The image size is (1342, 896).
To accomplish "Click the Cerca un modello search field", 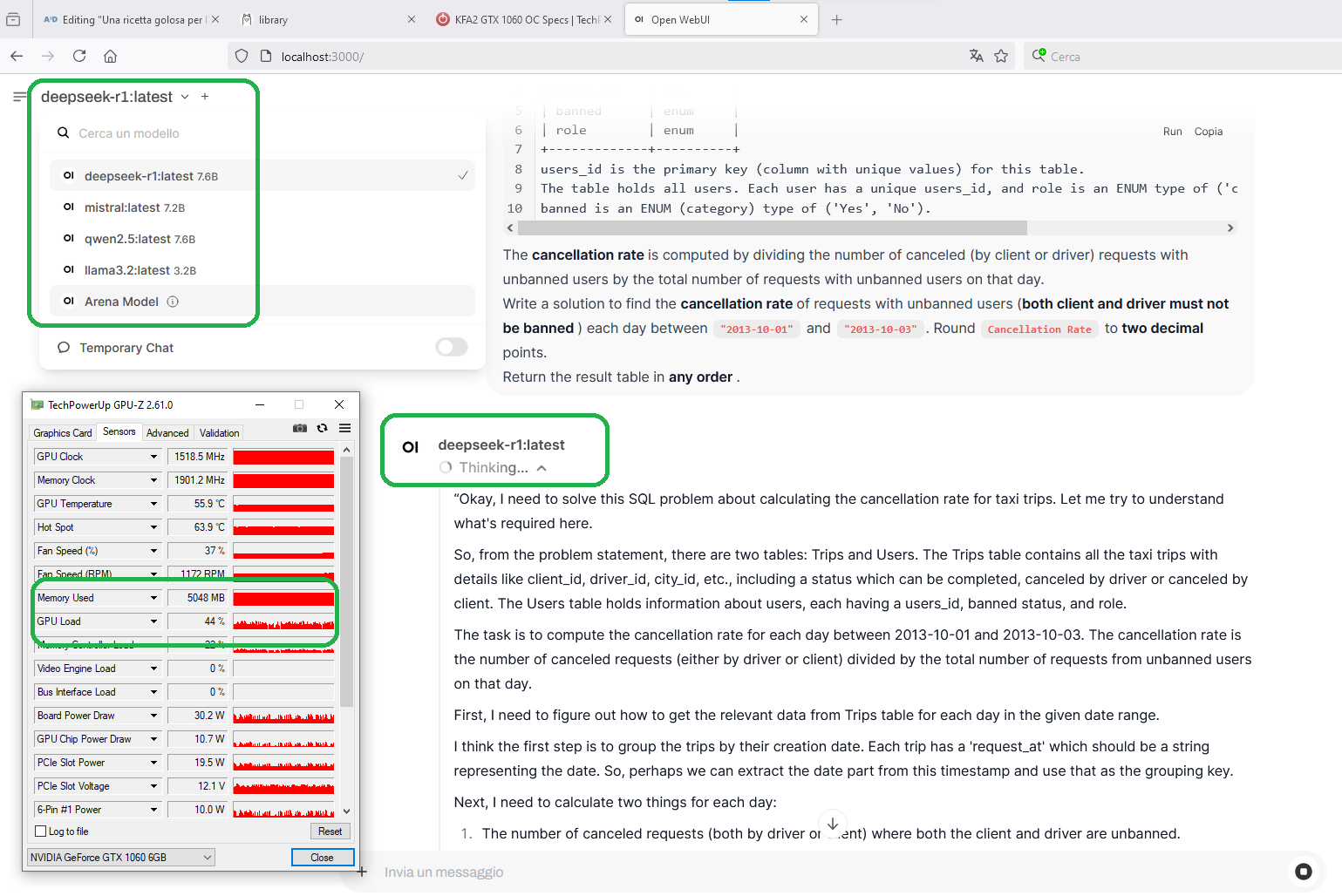I will pos(262,132).
